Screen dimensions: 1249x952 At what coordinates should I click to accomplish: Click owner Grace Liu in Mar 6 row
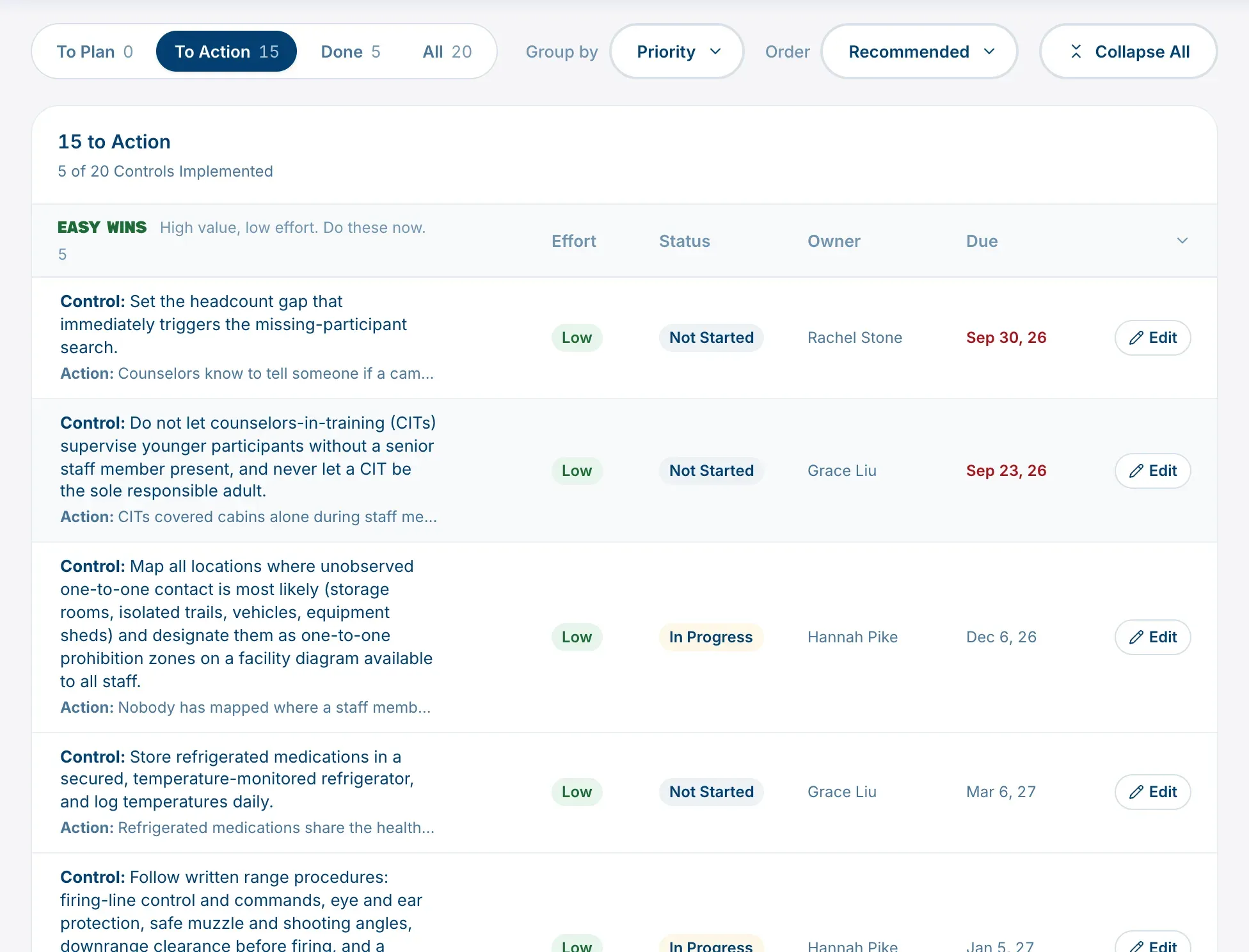tap(842, 792)
